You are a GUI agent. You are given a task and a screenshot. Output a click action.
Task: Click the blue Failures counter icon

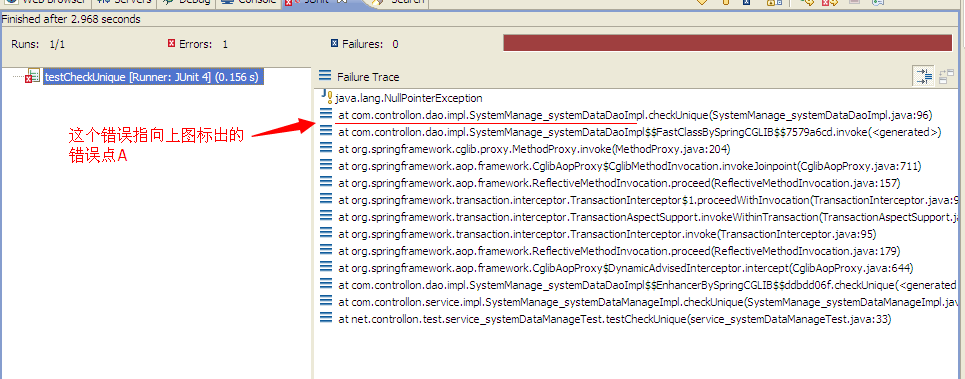[335, 44]
